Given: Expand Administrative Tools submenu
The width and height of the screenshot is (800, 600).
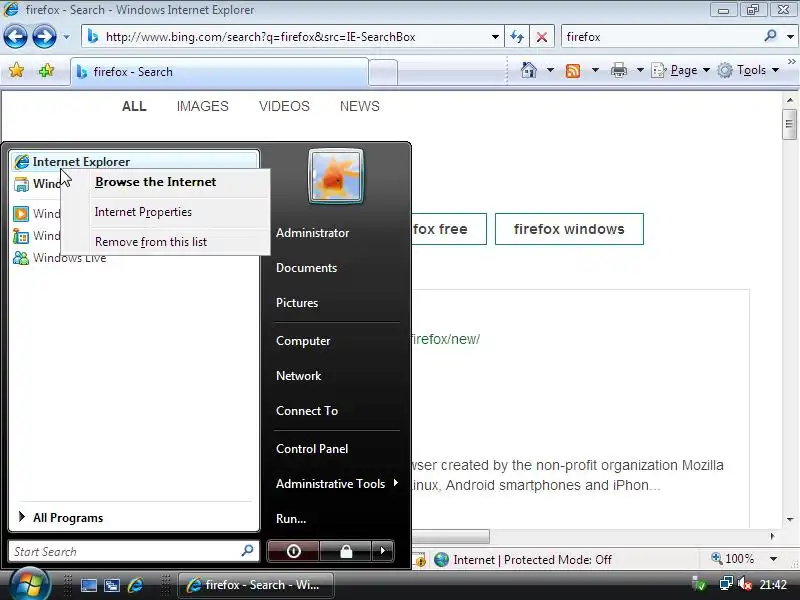Looking at the screenshot, I should [x=337, y=484].
